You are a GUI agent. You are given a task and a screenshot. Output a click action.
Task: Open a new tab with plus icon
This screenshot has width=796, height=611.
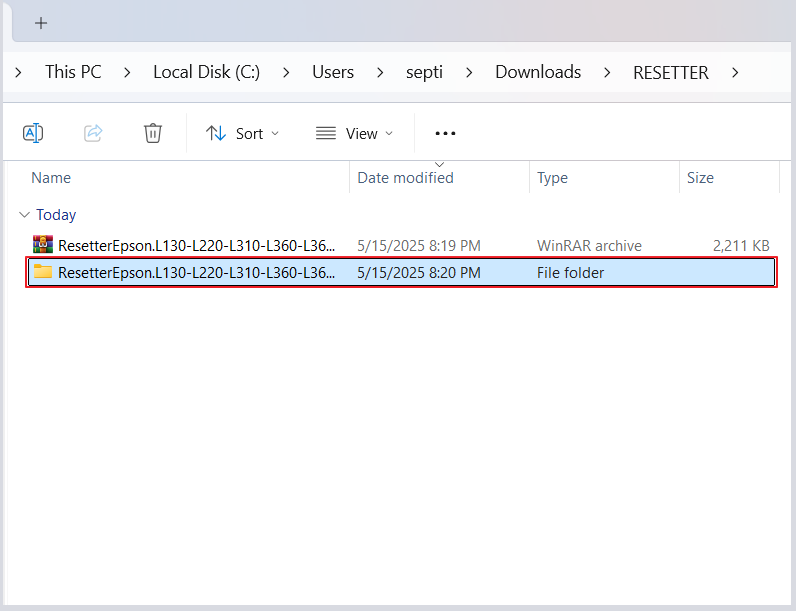coord(41,23)
